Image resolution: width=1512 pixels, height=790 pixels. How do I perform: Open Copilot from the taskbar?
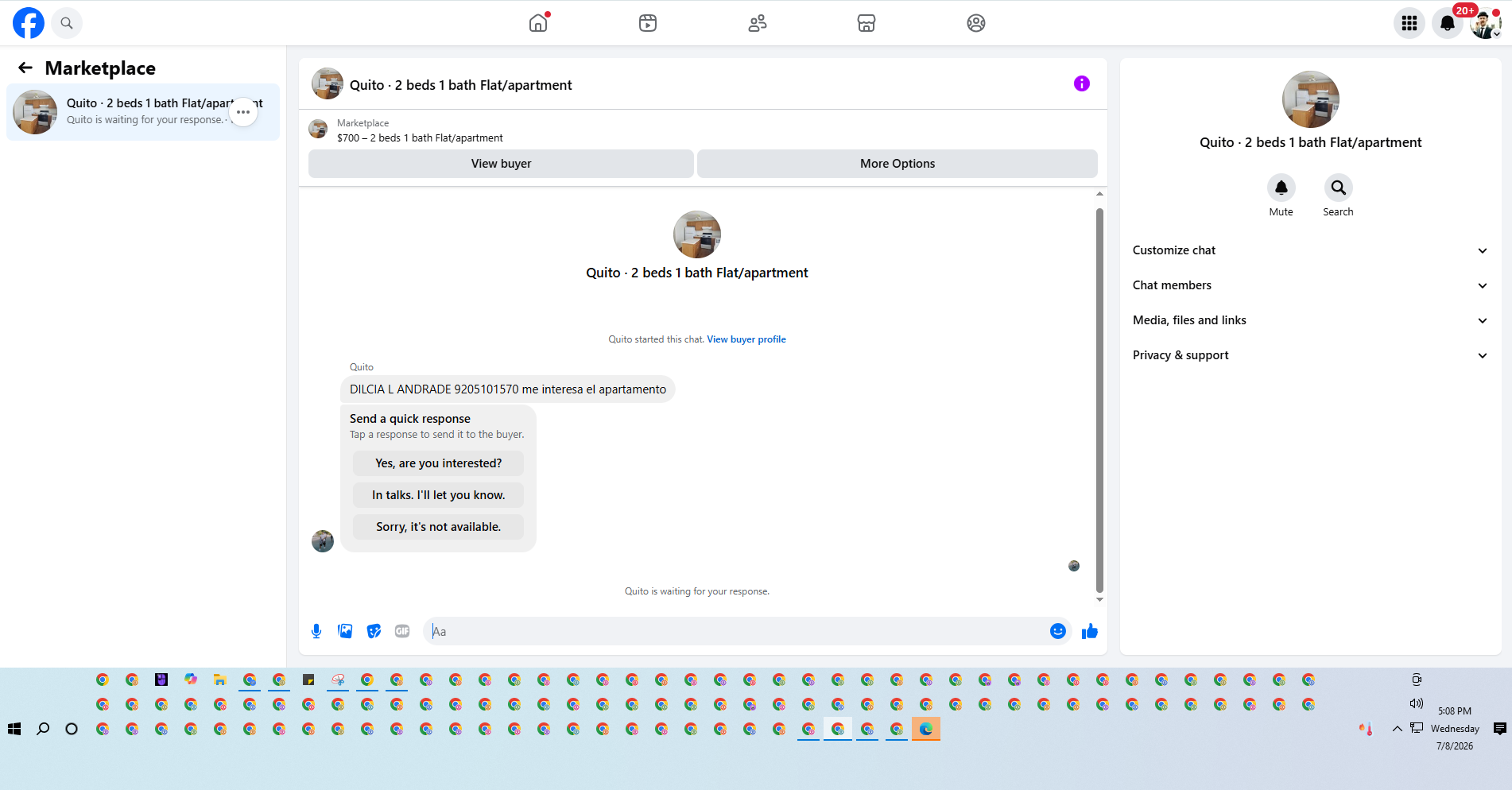point(191,680)
